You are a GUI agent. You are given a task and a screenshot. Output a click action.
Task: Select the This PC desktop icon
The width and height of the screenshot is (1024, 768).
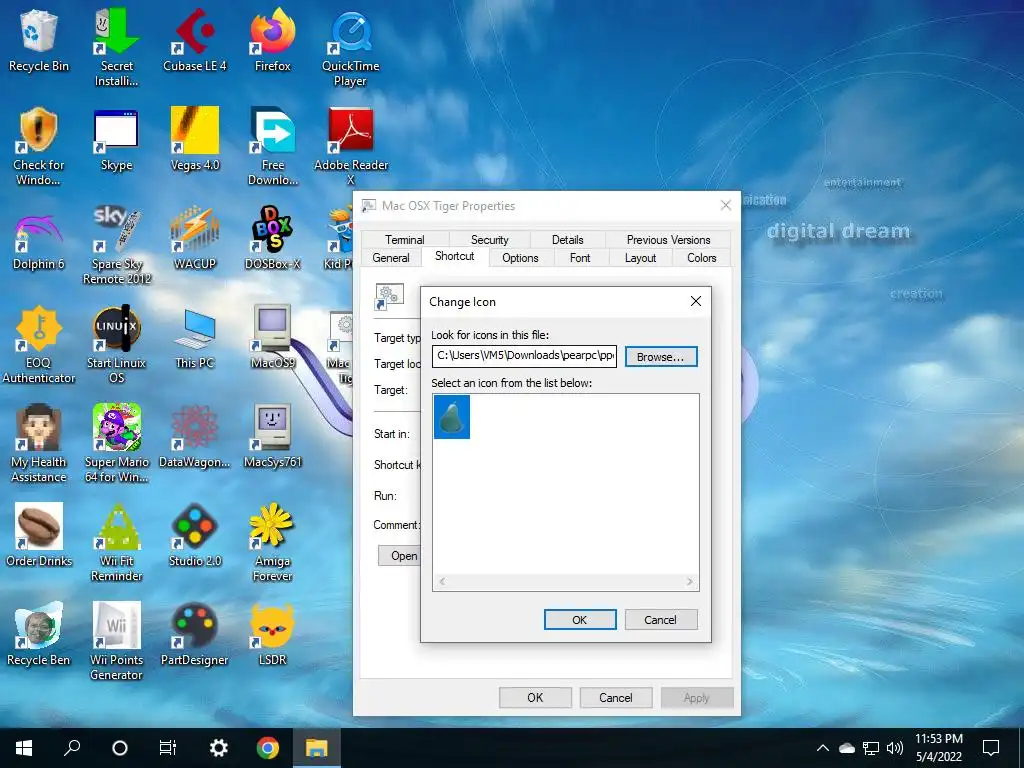(195, 338)
